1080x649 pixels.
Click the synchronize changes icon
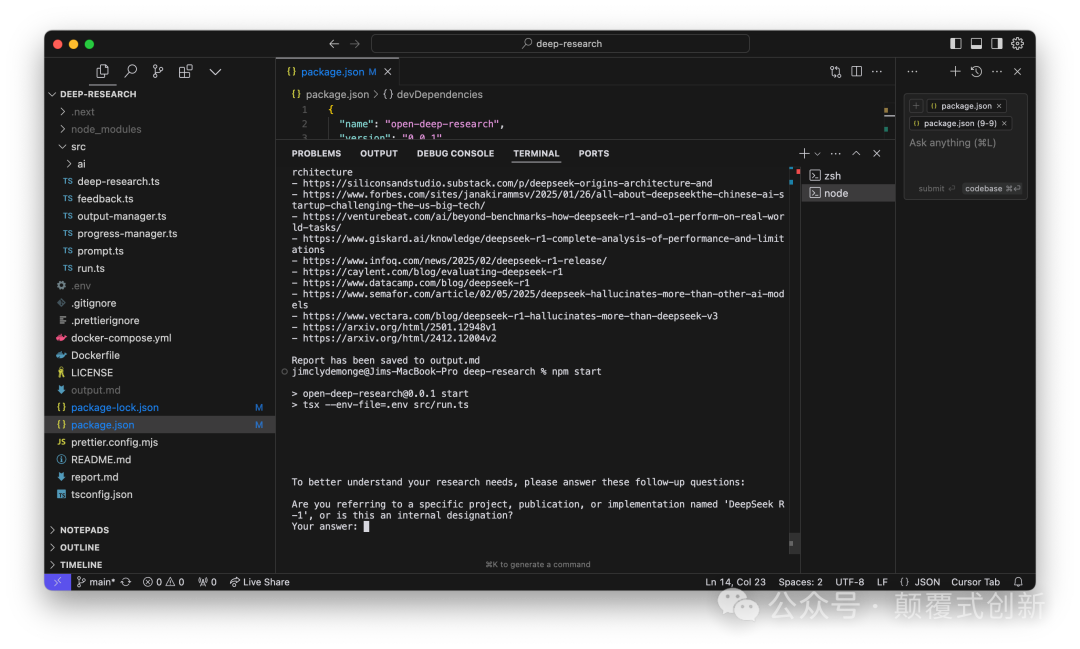pos(126,582)
